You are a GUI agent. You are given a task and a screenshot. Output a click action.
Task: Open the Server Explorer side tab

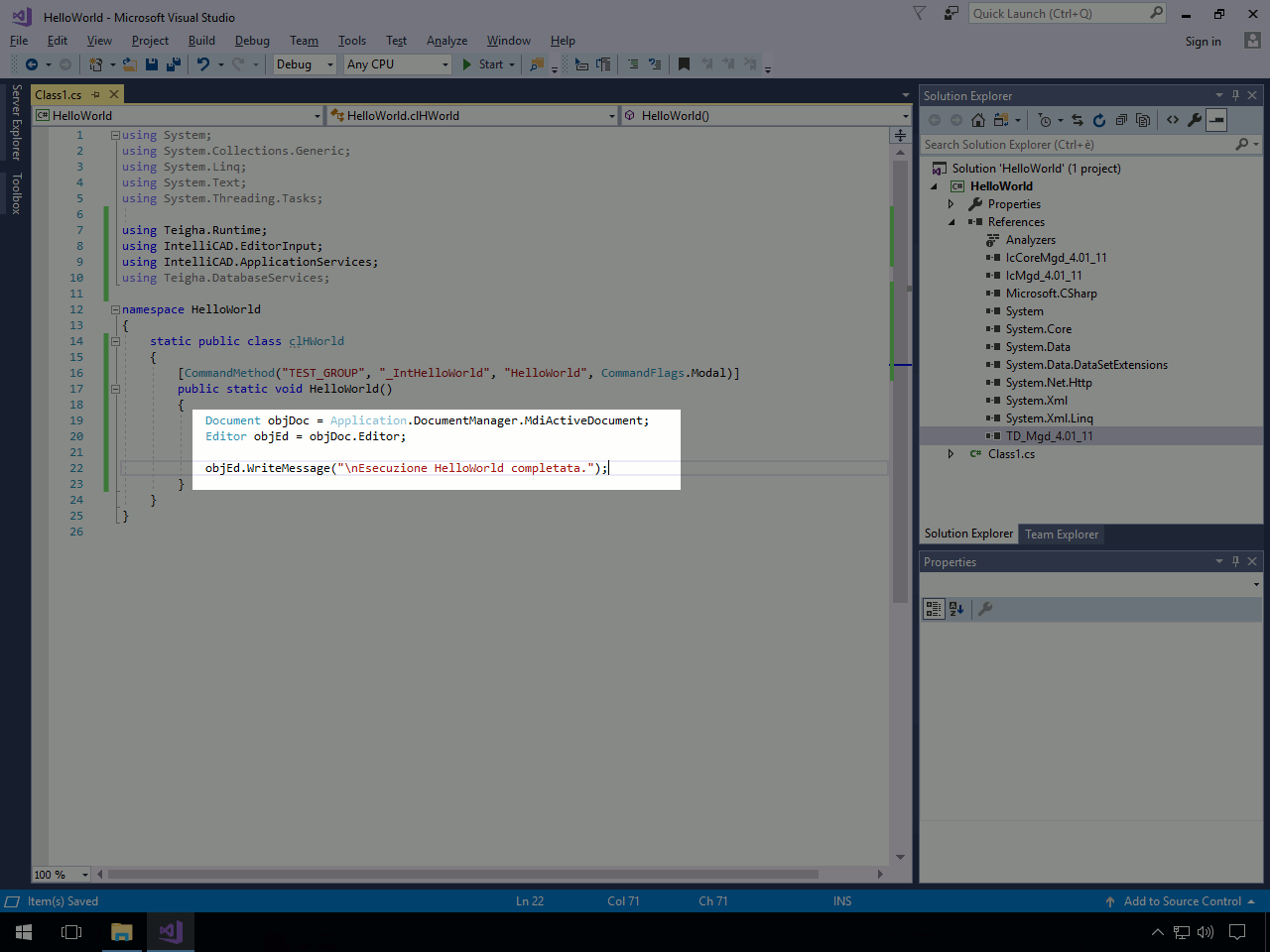click(x=16, y=123)
